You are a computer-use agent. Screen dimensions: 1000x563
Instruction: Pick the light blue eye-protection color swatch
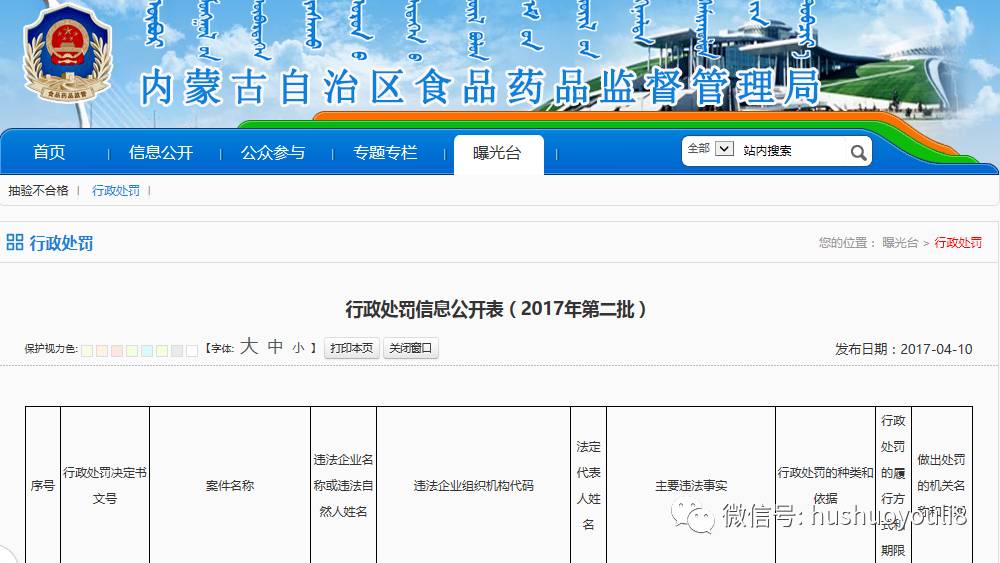[x=147, y=350]
